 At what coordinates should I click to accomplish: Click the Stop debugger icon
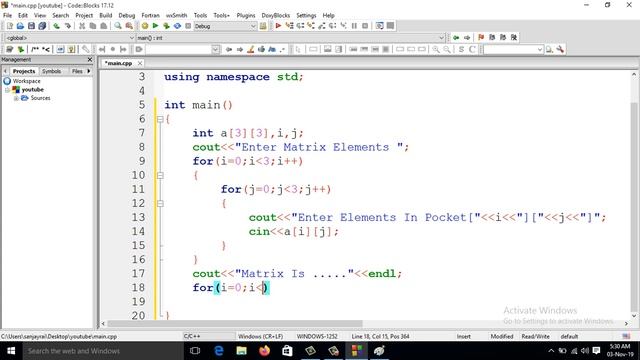click(x=365, y=26)
